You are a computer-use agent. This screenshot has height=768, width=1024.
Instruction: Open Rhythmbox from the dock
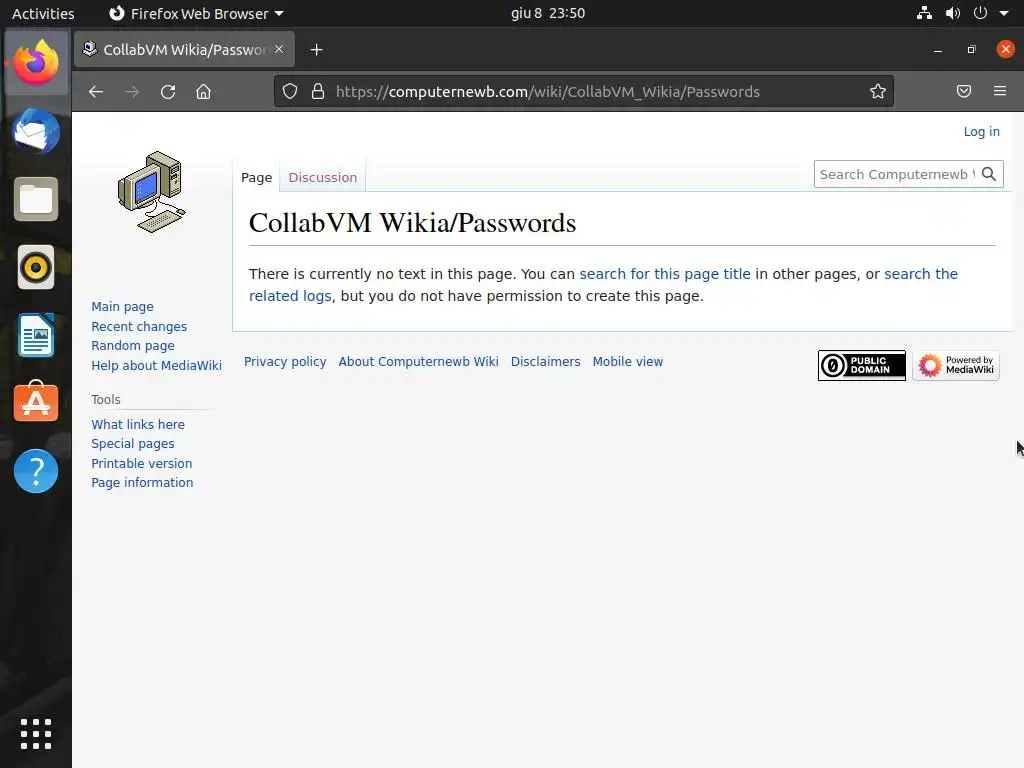click(36, 267)
